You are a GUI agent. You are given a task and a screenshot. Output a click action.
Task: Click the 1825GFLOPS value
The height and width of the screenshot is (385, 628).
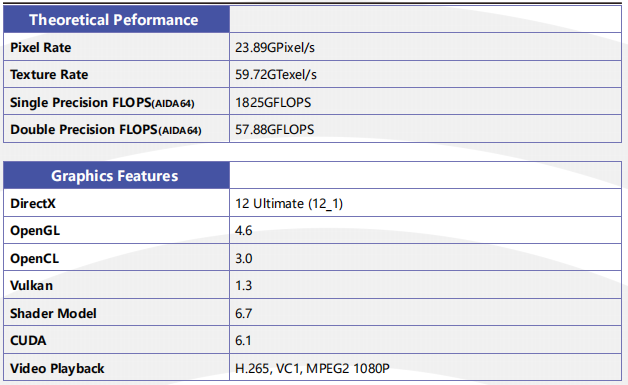[273, 103]
